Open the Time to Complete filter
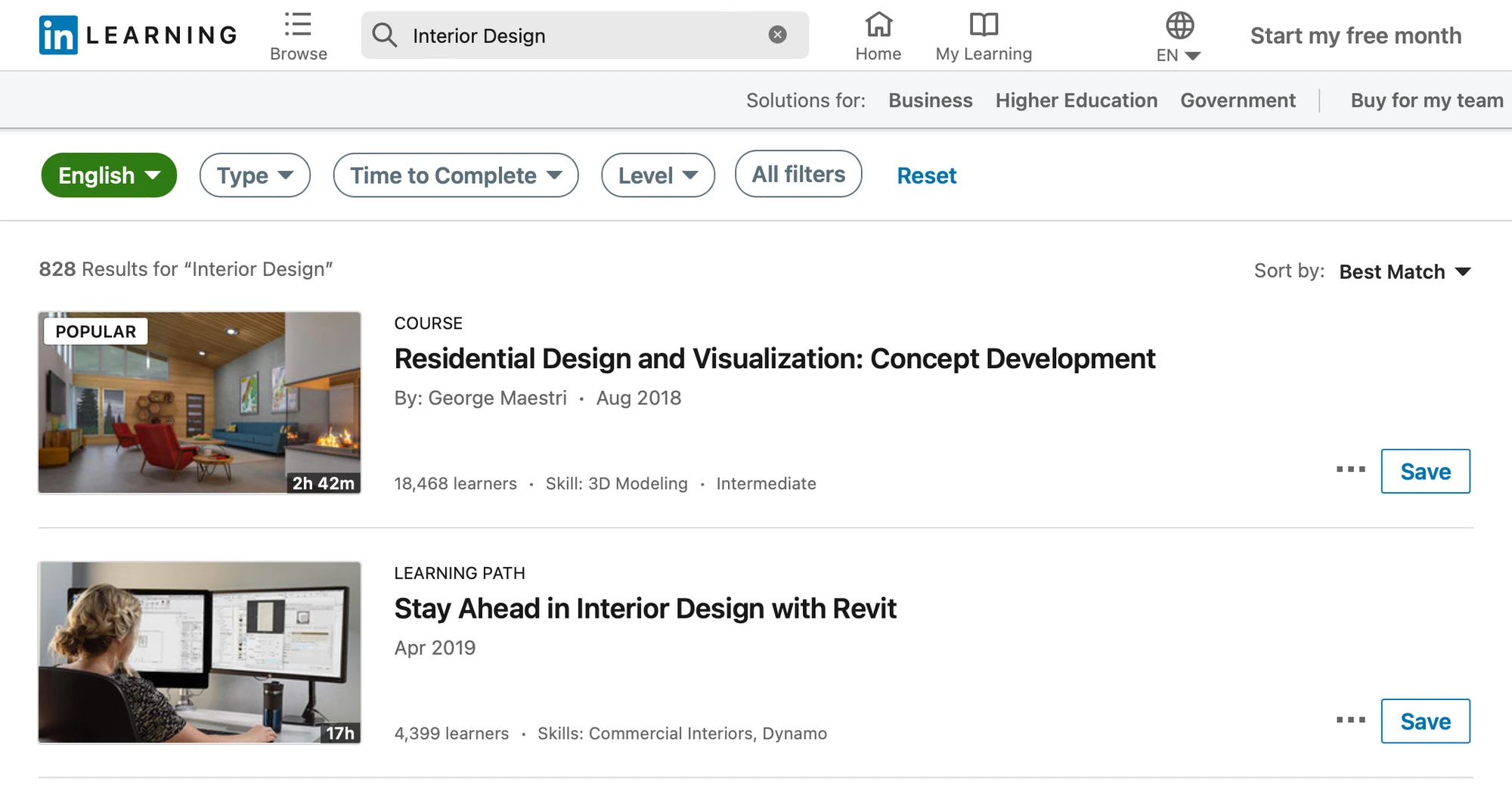Viewport: 1512px width, 787px height. 455,175
